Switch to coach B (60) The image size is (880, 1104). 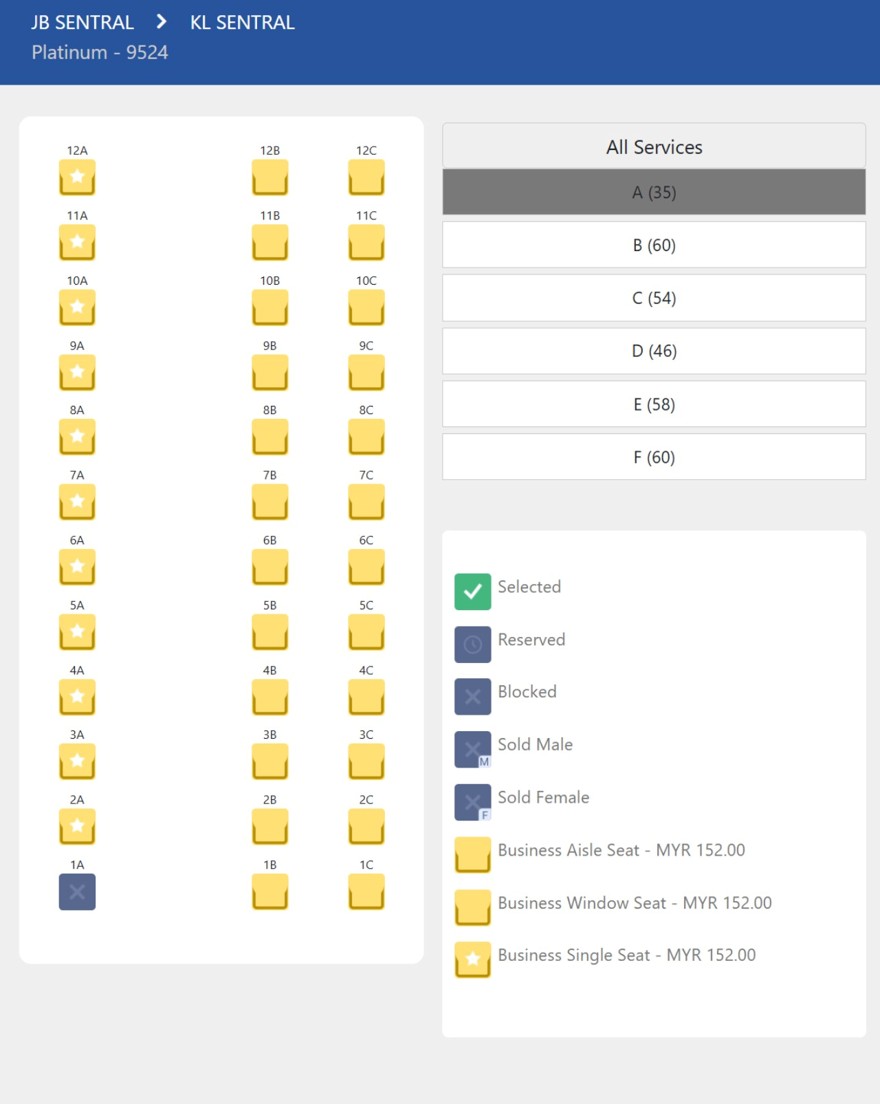click(654, 245)
